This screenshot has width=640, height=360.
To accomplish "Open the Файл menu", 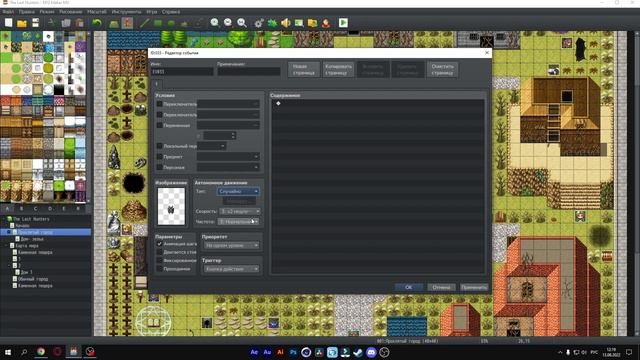I will (8, 12).
